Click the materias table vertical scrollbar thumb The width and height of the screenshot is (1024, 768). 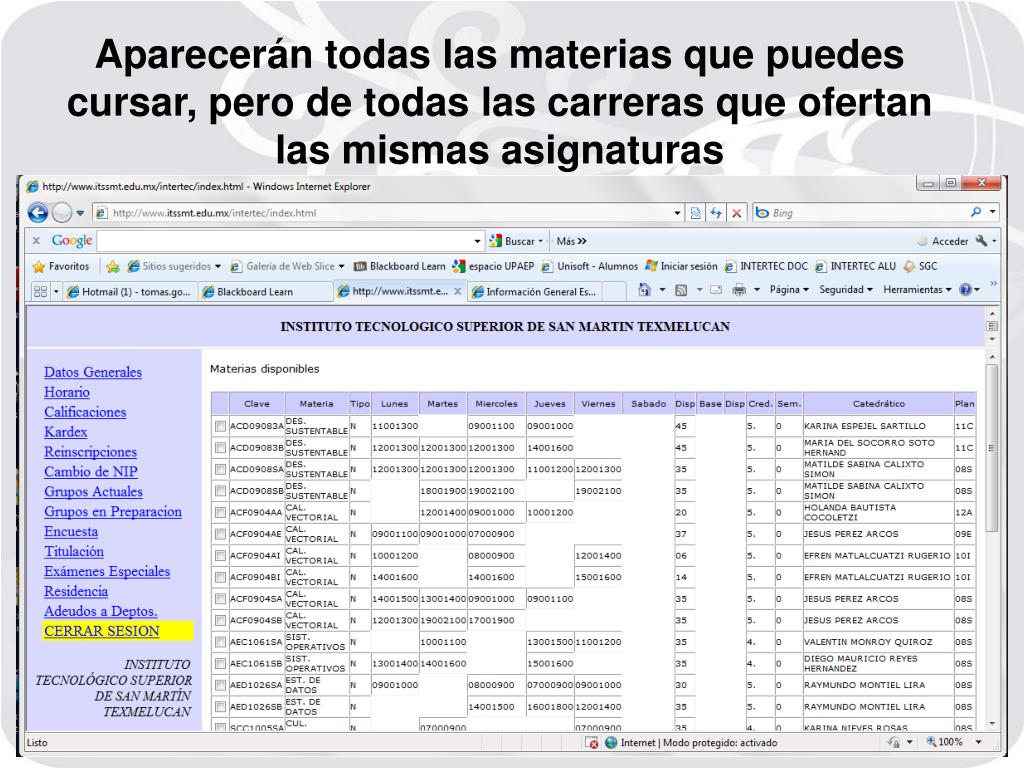pyautogui.click(x=991, y=448)
